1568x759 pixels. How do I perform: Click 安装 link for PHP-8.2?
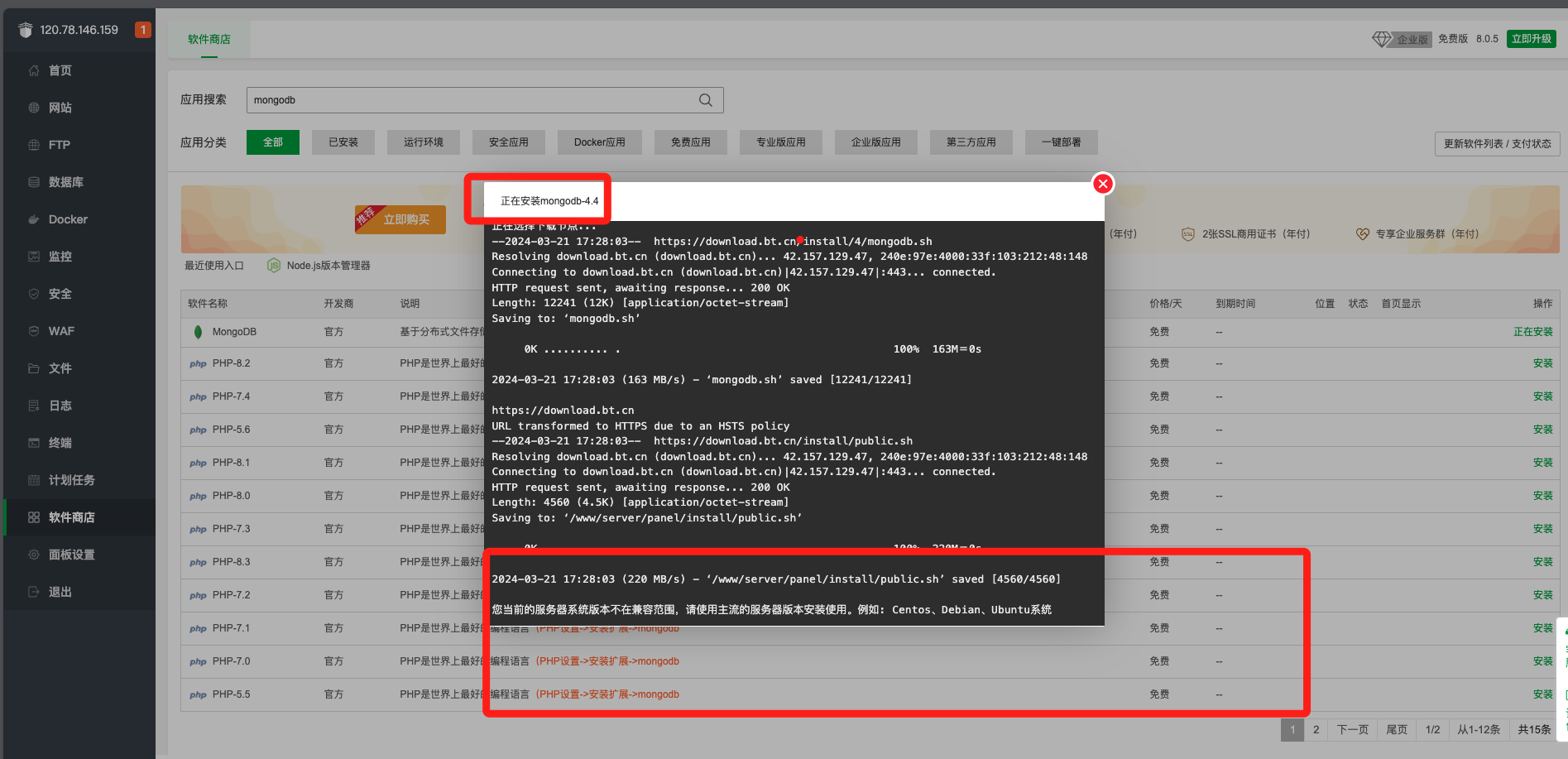coord(1542,363)
